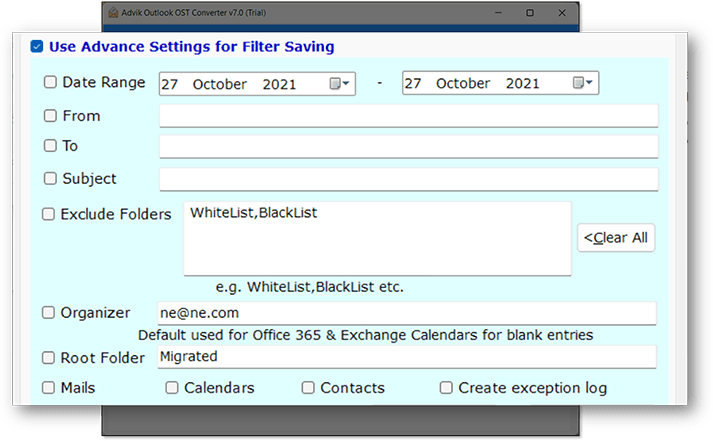
Task: Click the Organizer field containing ne@ne.com
Action: (x=407, y=313)
